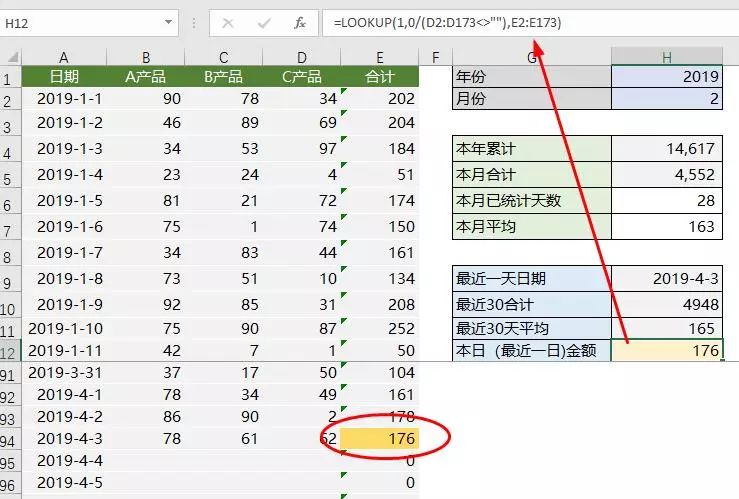
Task: Select month value cell 2
Action: click(x=667, y=98)
